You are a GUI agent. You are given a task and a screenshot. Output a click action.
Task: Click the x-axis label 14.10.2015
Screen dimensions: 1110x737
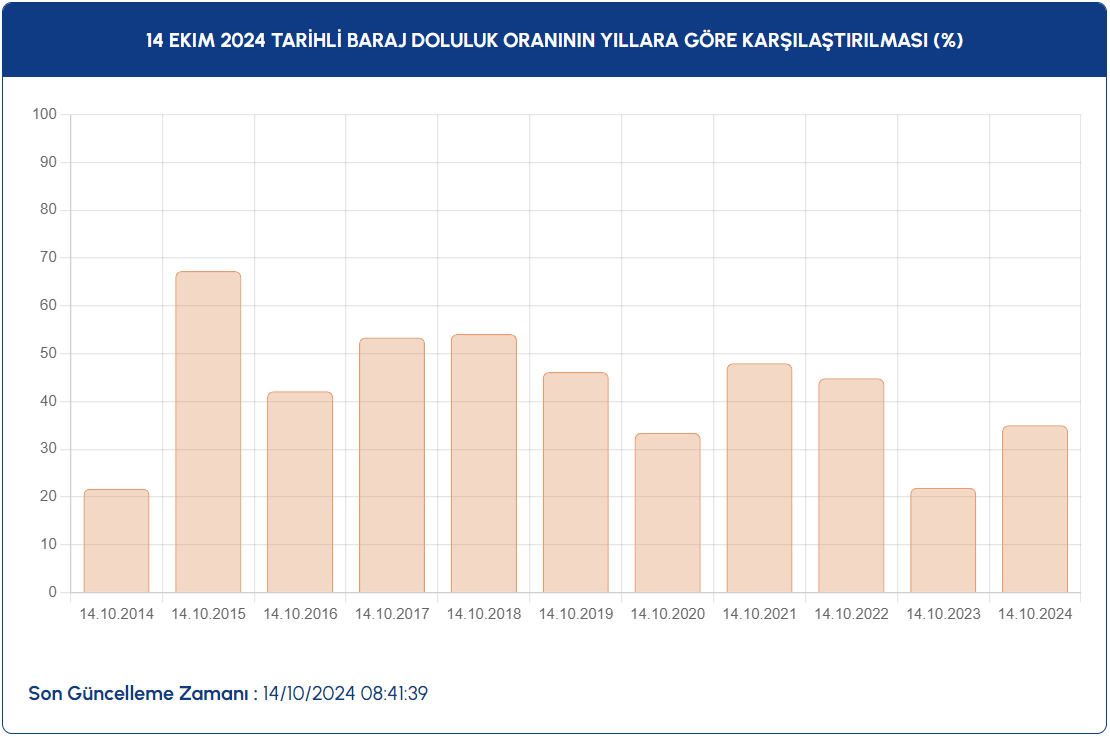pos(208,614)
